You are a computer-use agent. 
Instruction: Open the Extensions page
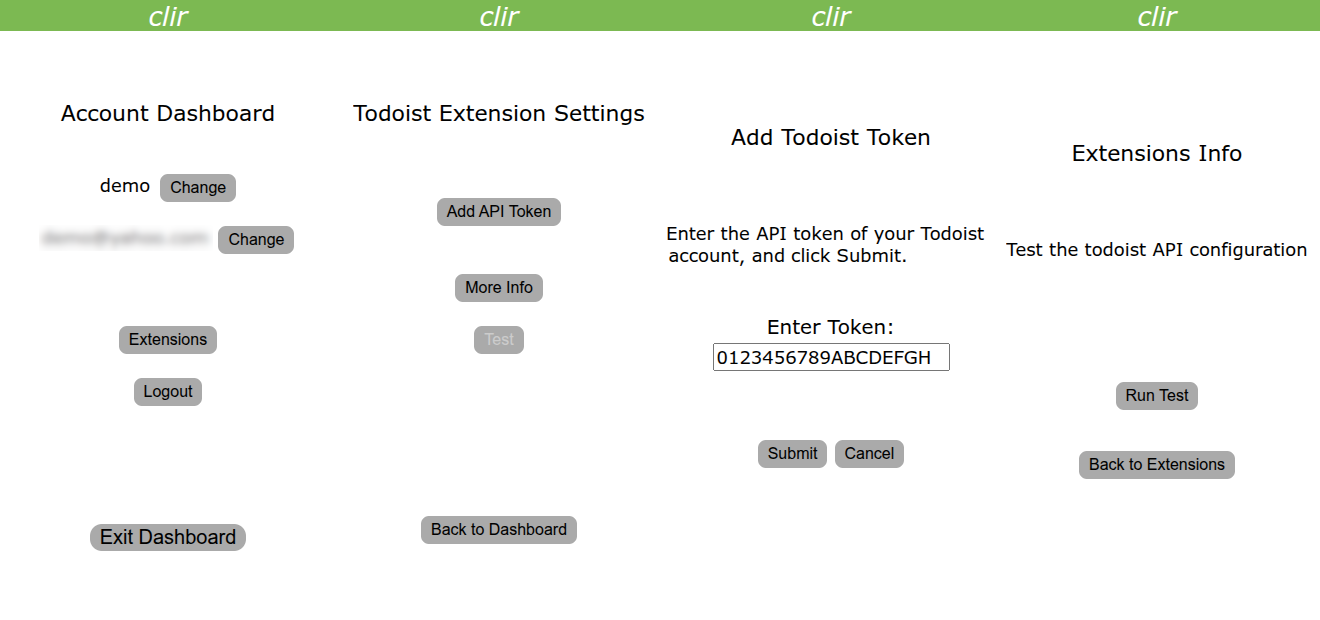click(x=168, y=340)
